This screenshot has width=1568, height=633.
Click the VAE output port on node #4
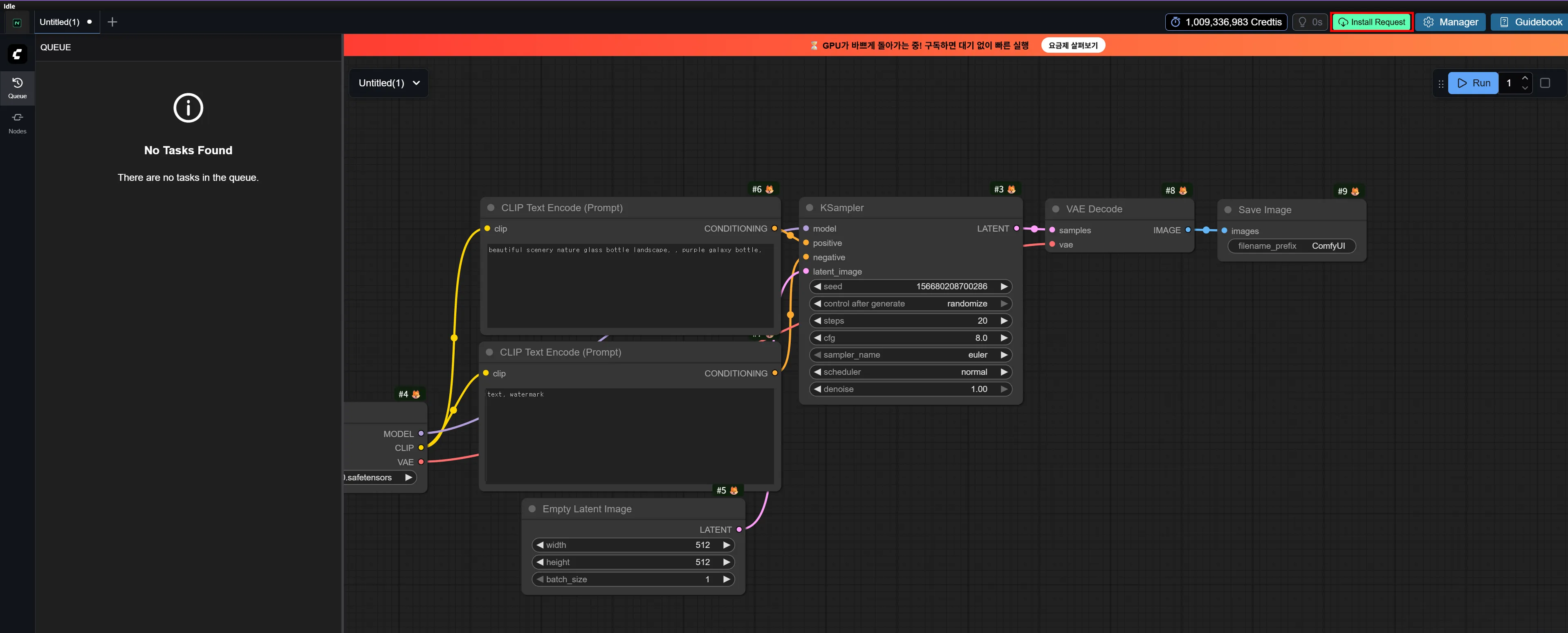[421, 462]
